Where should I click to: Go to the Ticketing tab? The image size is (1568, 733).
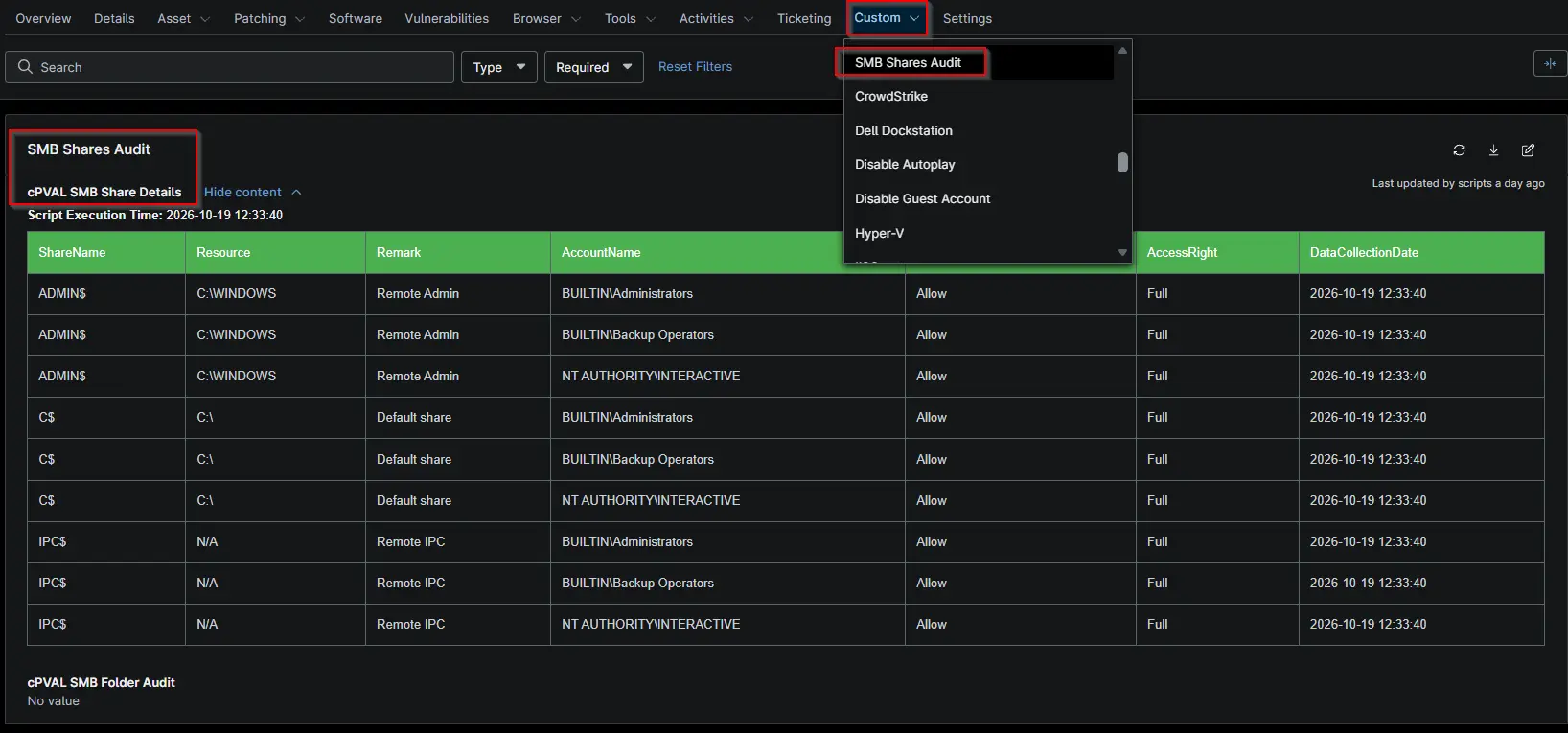(x=804, y=18)
